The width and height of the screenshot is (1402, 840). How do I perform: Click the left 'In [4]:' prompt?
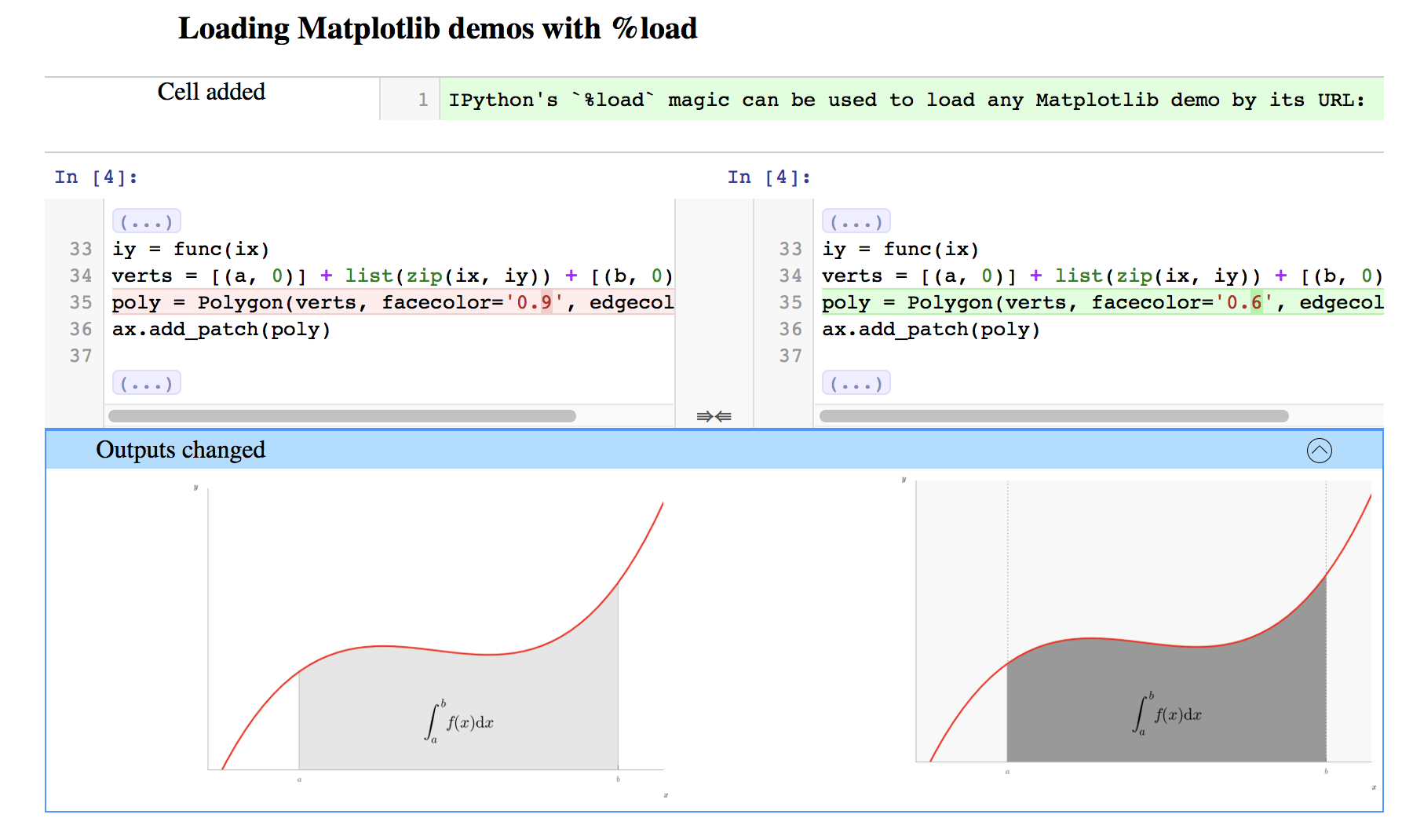pos(96,177)
